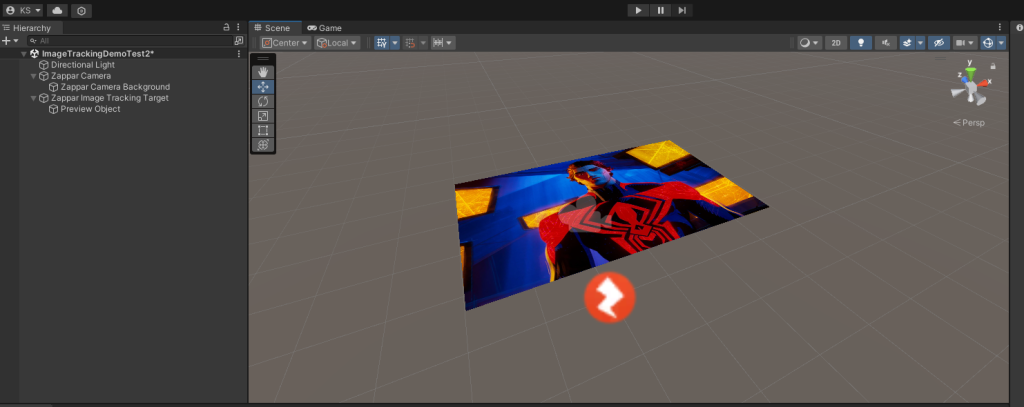Click the center cube of the orientation gizmo

point(972,88)
